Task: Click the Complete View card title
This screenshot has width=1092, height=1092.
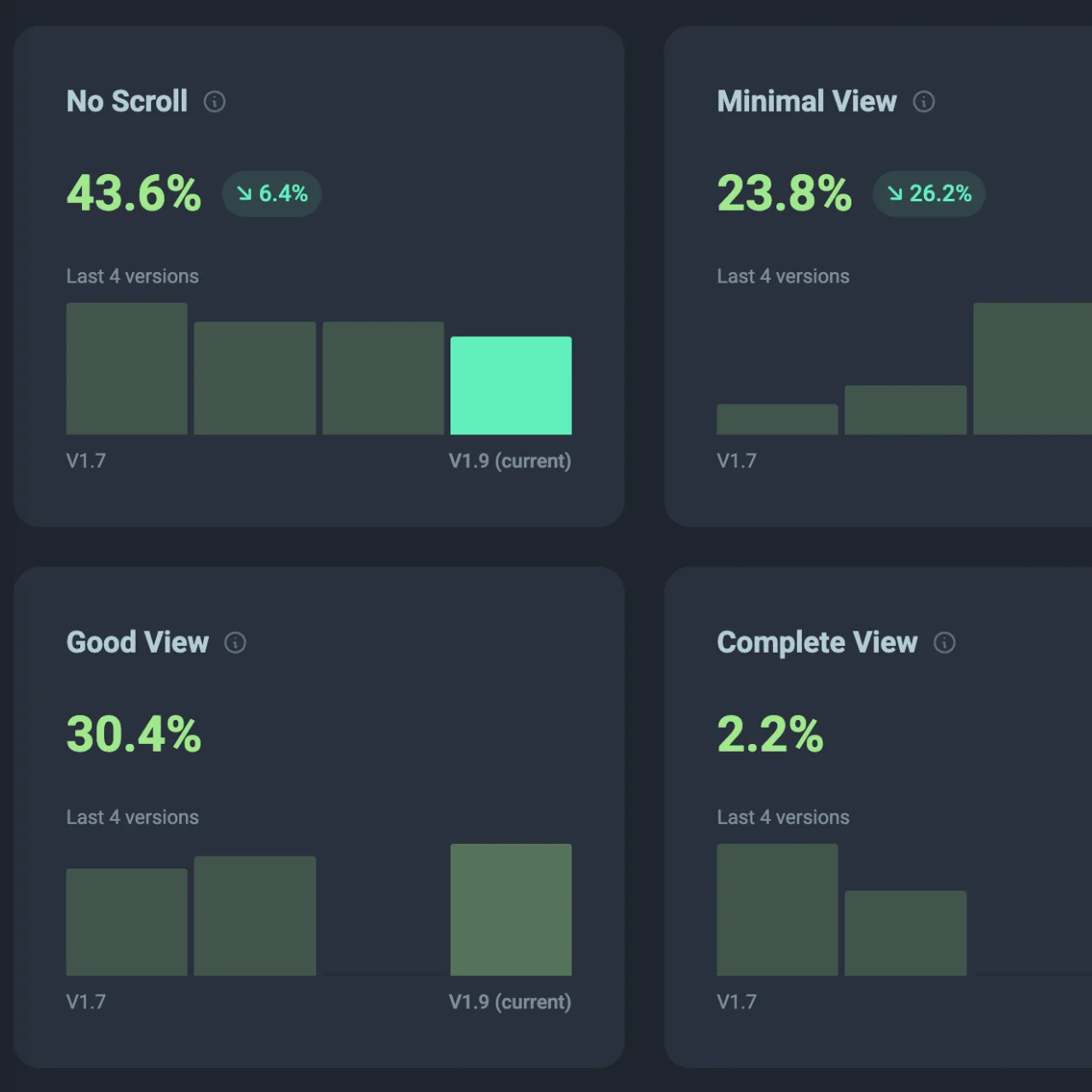Action: click(x=817, y=642)
